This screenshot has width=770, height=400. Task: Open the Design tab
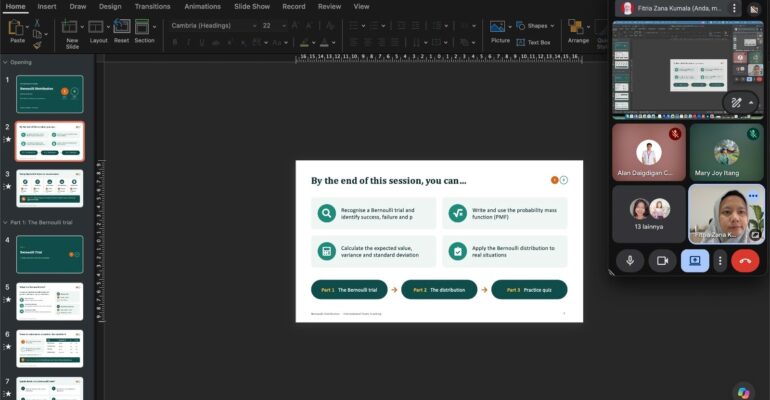110,6
